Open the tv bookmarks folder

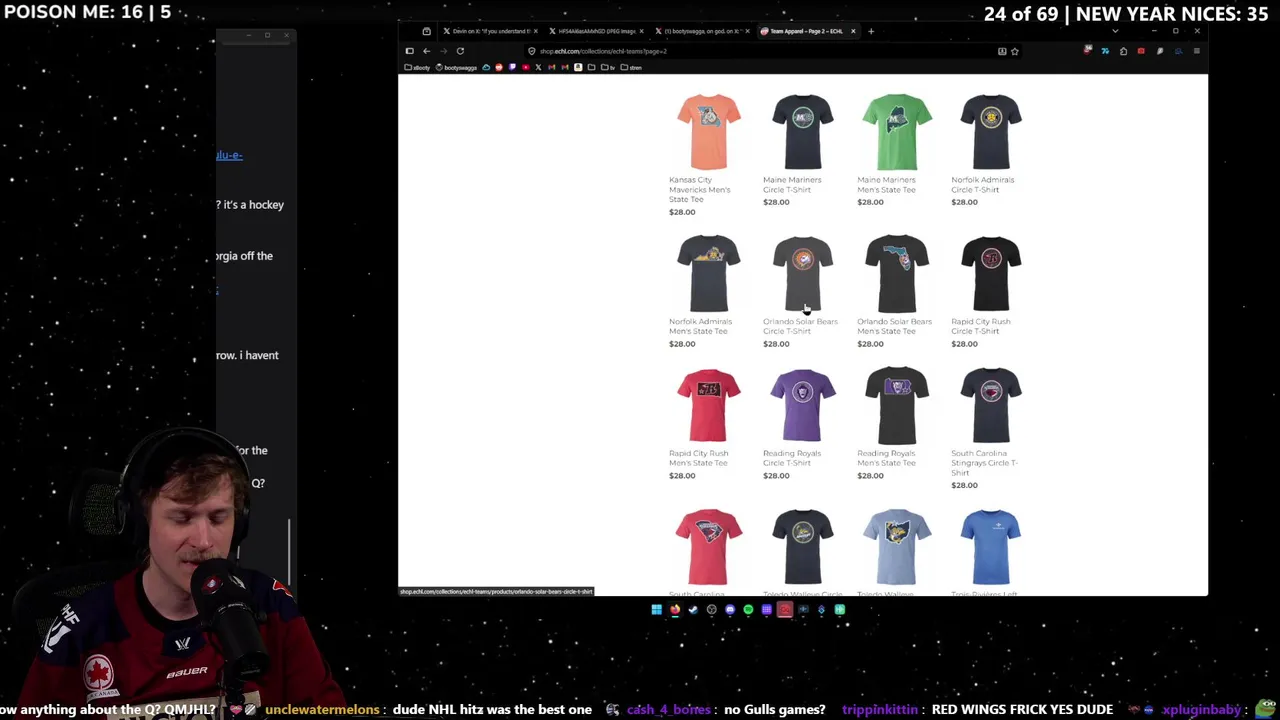[608, 67]
